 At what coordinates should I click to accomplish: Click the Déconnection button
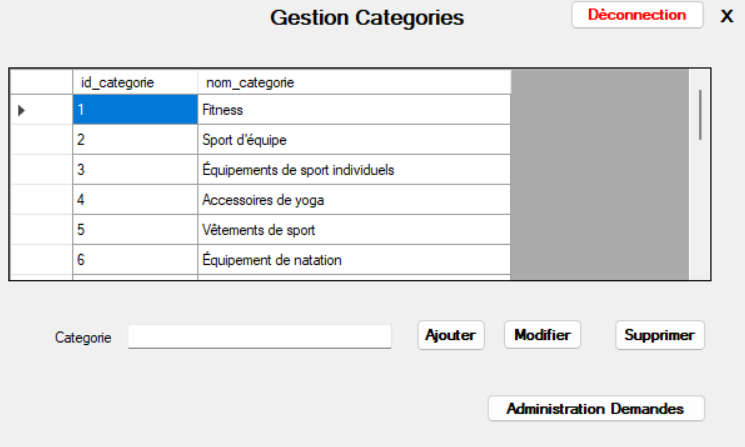pyautogui.click(x=637, y=15)
